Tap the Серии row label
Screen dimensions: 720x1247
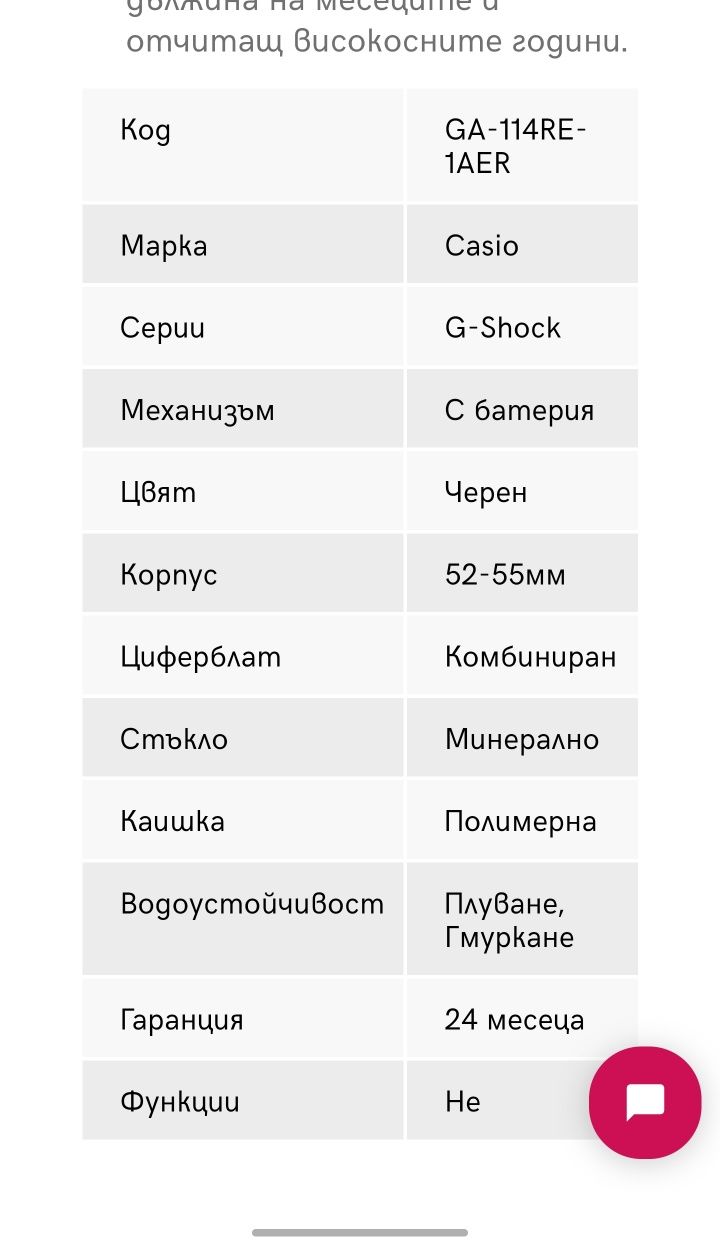163,328
